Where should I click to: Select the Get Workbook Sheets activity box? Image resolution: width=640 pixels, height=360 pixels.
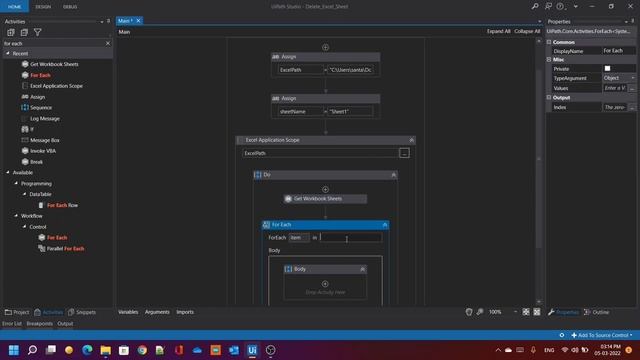pos(325,199)
